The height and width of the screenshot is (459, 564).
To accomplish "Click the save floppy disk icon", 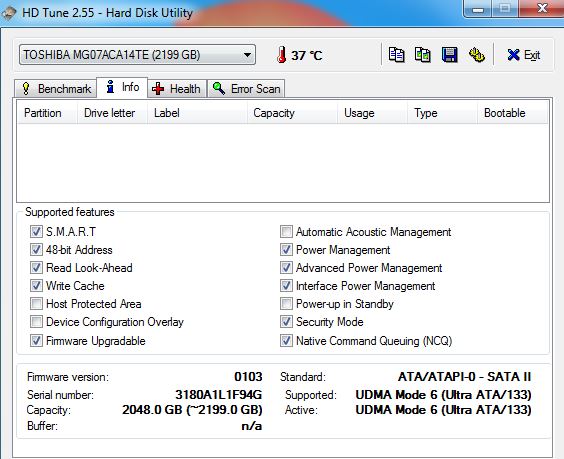I will 449,55.
